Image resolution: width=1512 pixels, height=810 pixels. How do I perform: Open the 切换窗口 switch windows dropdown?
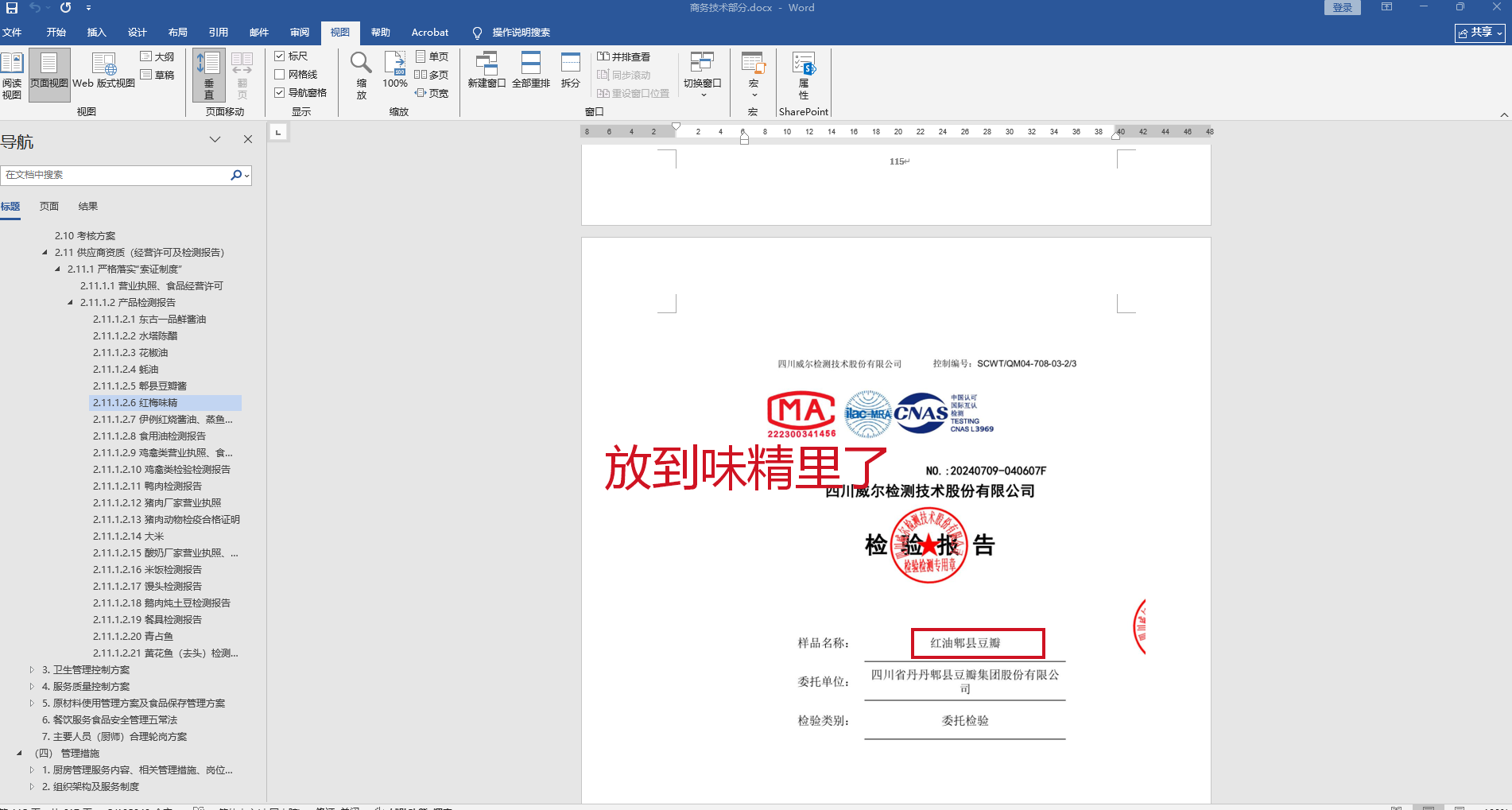(x=703, y=76)
